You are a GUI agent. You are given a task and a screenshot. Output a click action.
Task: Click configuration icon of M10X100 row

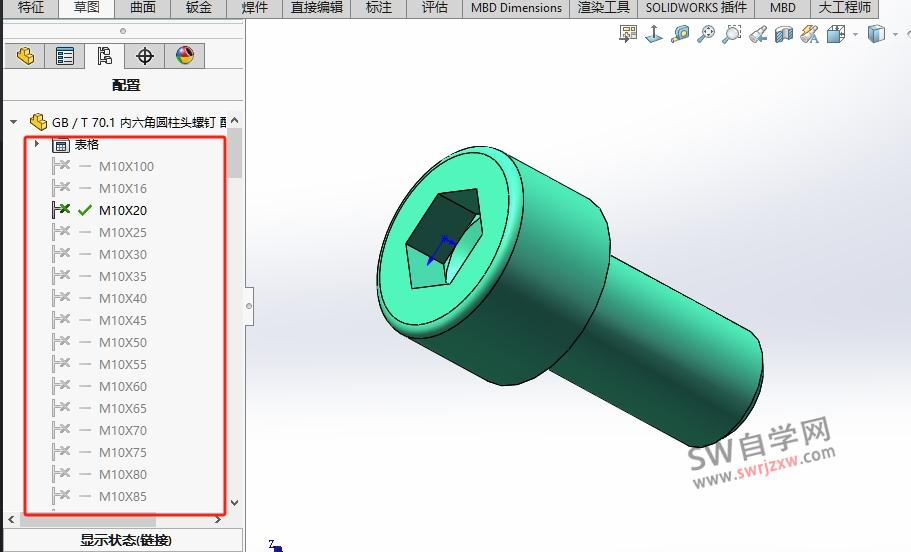point(61,166)
